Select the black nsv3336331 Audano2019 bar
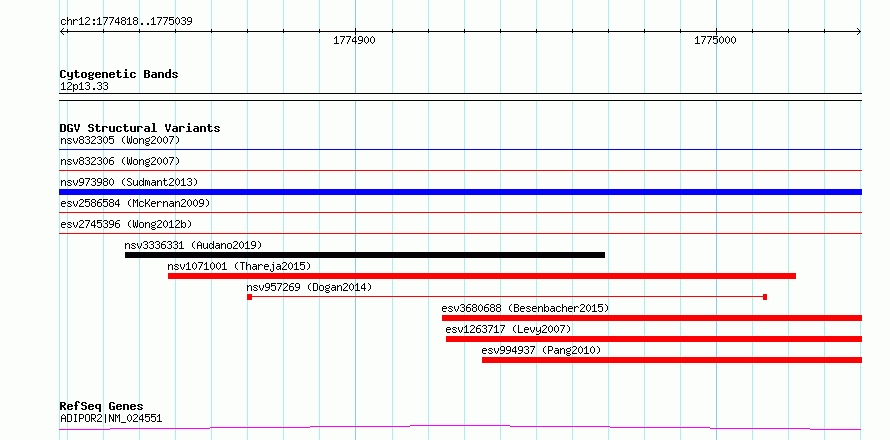This screenshot has width=890, height=440. pyautogui.click(x=365, y=255)
